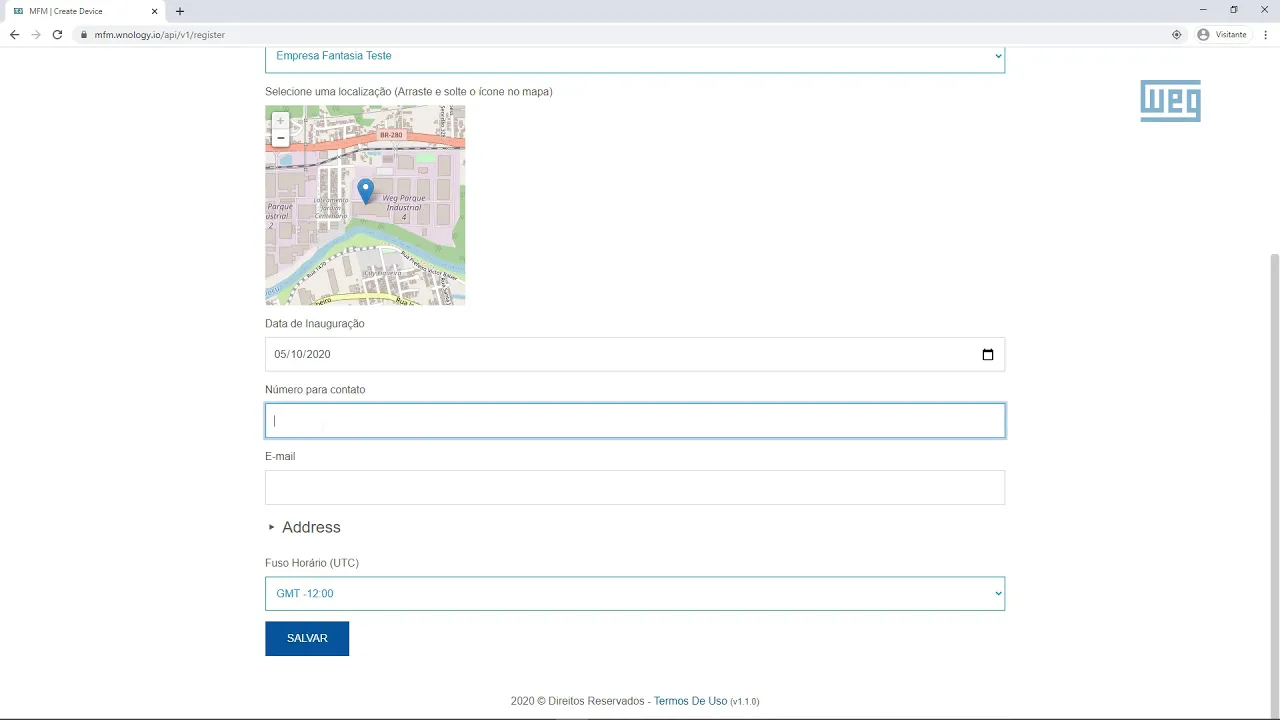Open the Empresa Fantasia Teste dropdown
The height and width of the screenshot is (720, 1280).
click(x=635, y=58)
